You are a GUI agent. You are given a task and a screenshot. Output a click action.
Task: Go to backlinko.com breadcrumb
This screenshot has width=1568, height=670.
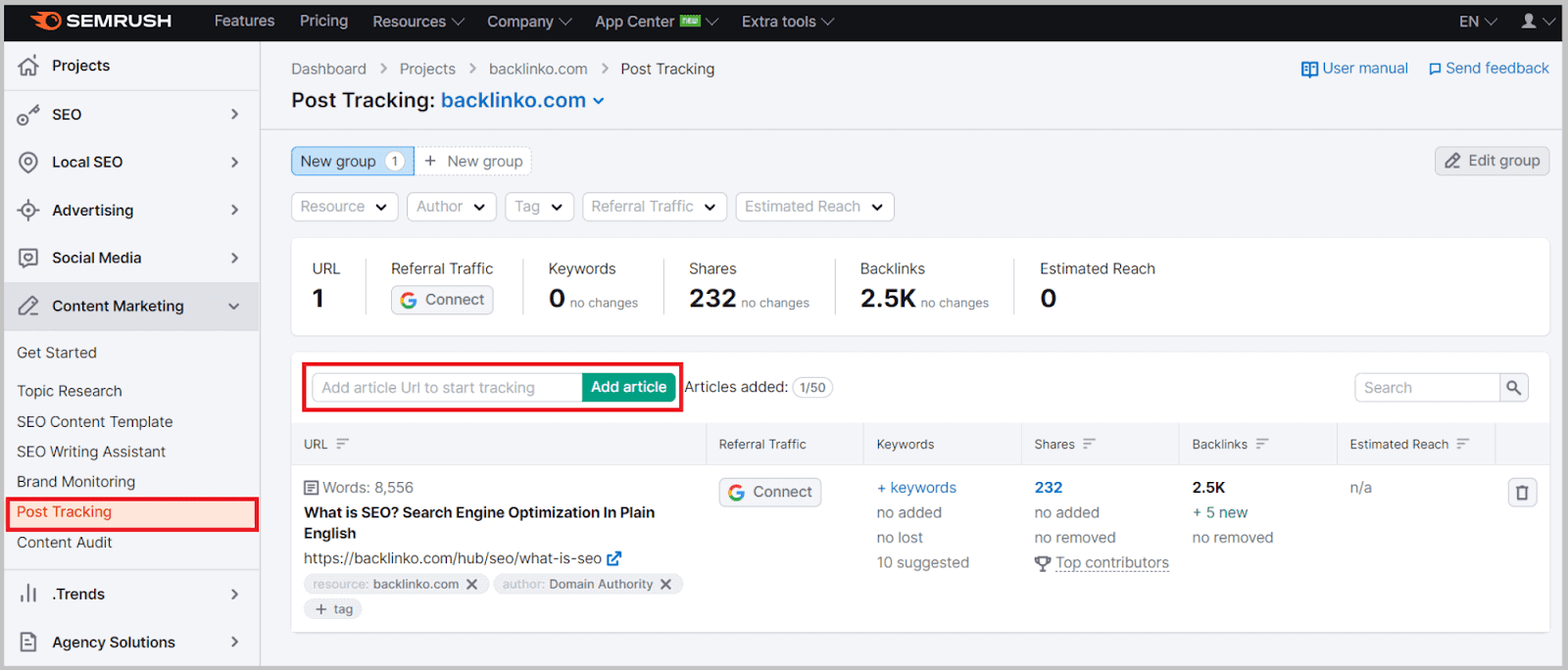click(538, 70)
